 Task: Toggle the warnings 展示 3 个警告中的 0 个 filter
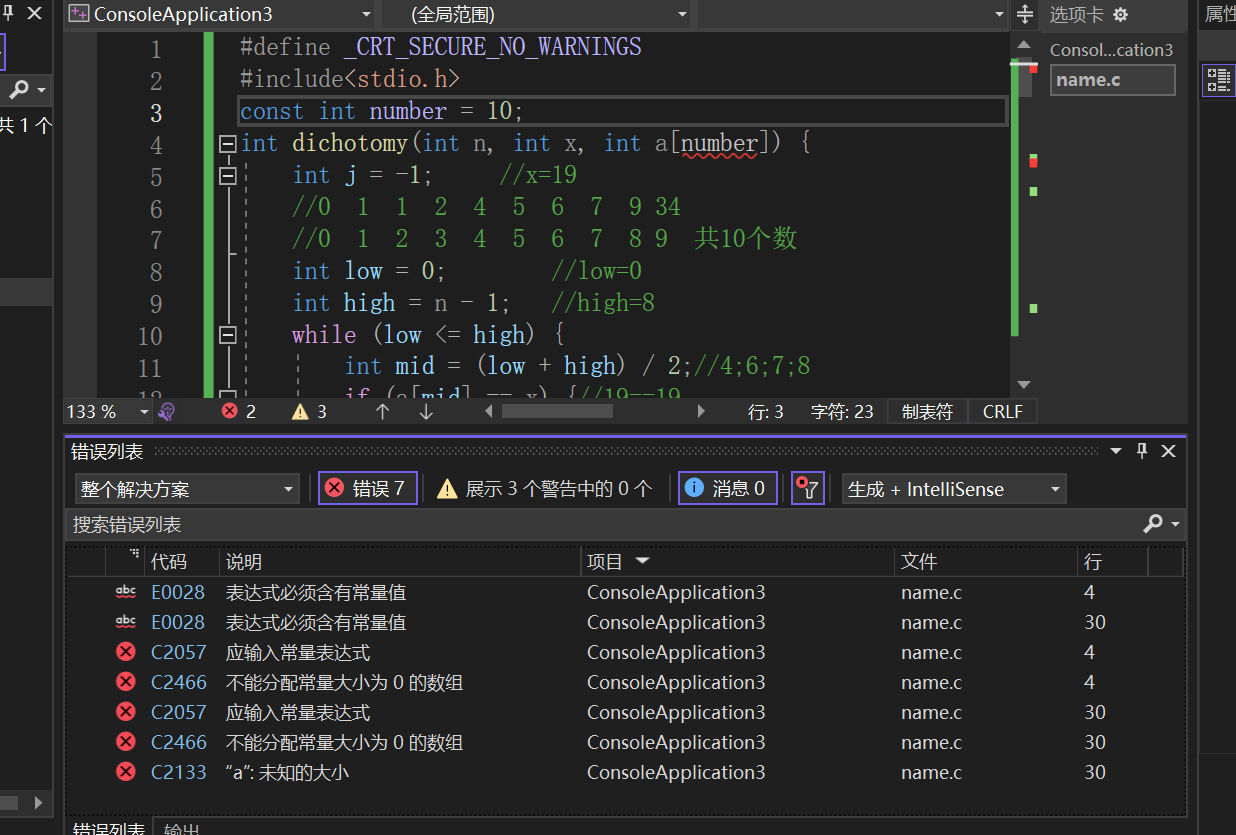[544, 488]
